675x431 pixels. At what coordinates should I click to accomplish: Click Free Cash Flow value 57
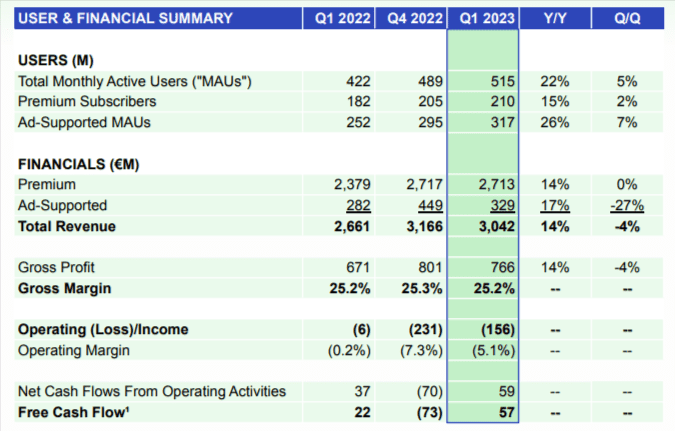[507, 412]
